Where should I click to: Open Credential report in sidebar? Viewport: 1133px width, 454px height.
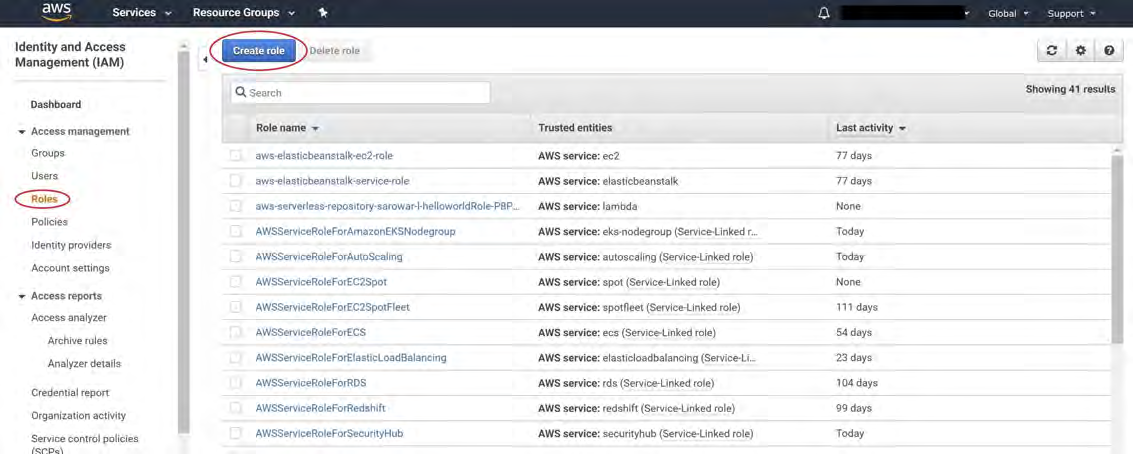coord(70,393)
